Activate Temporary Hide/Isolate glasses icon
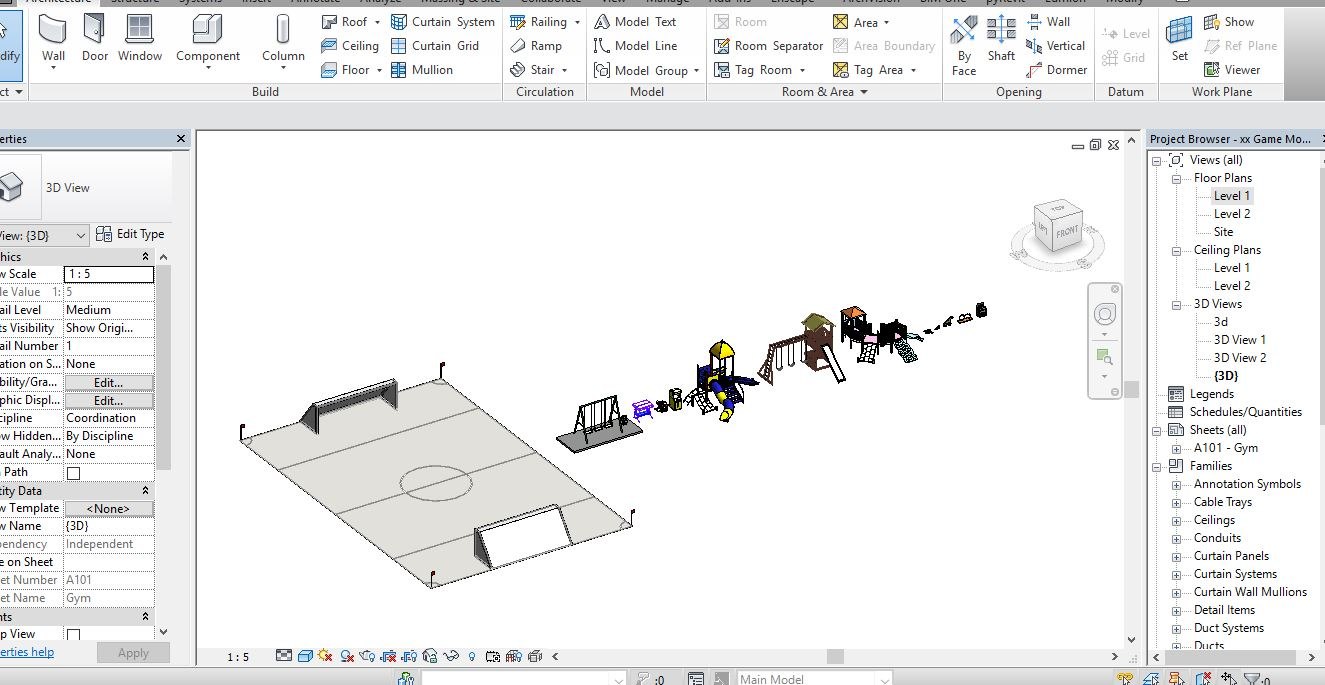Viewport: 1325px width, 685px height. (450, 655)
